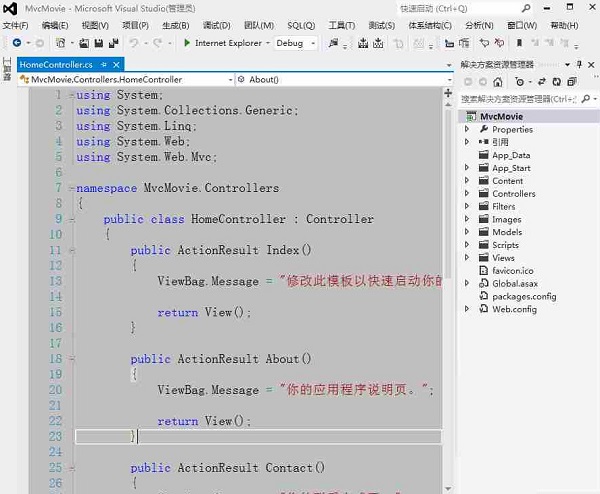Click the editor vertical scrollbar thumb

click(x=448, y=193)
